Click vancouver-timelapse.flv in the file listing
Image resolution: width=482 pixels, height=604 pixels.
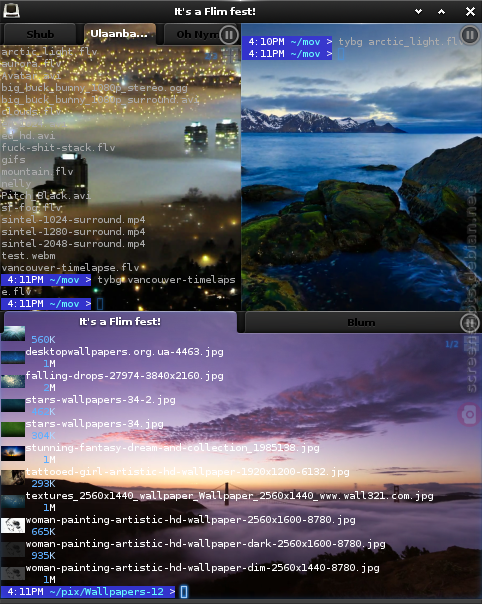click(x=71, y=268)
